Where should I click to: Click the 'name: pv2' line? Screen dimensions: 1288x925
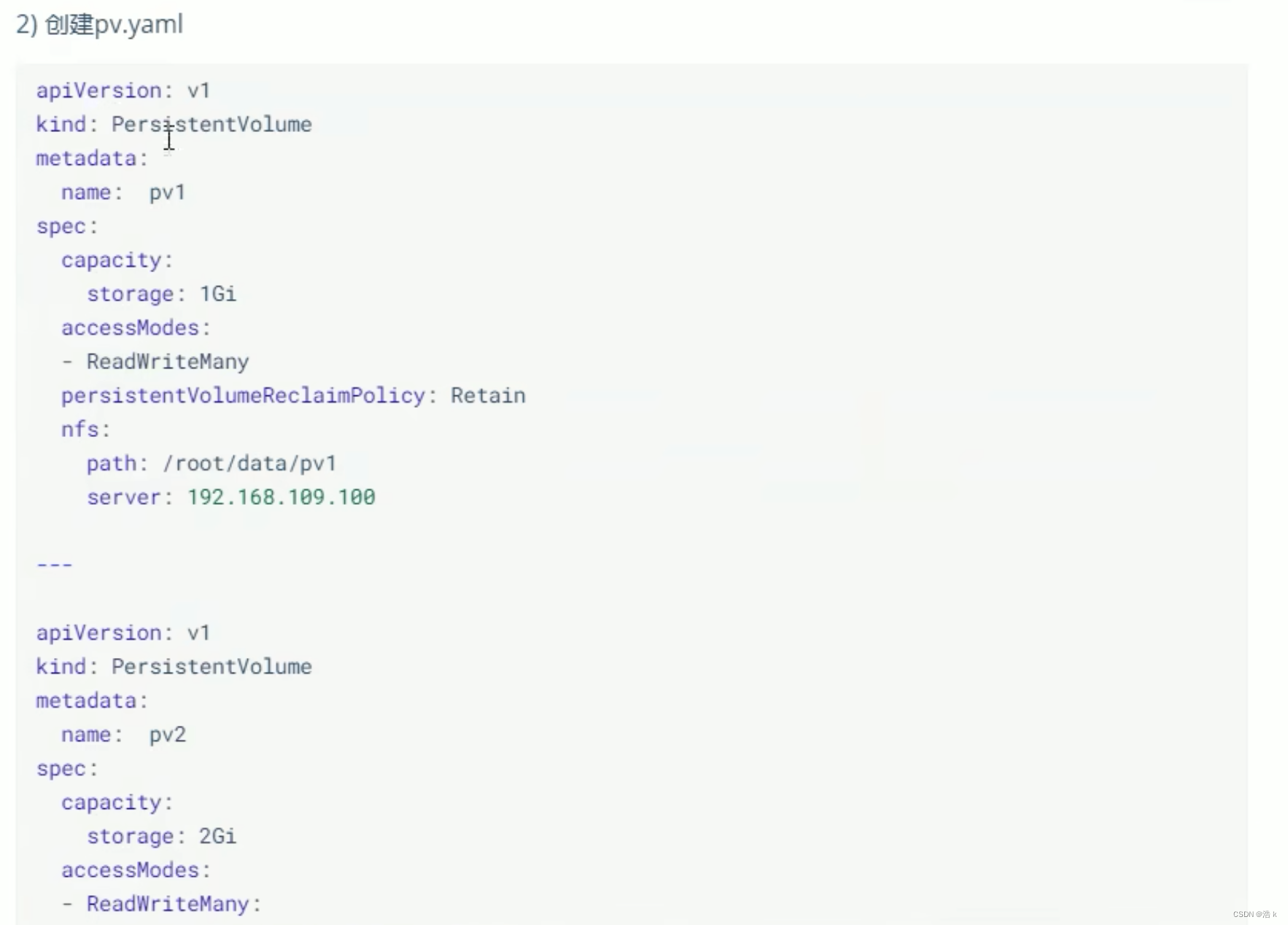point(123,735)
